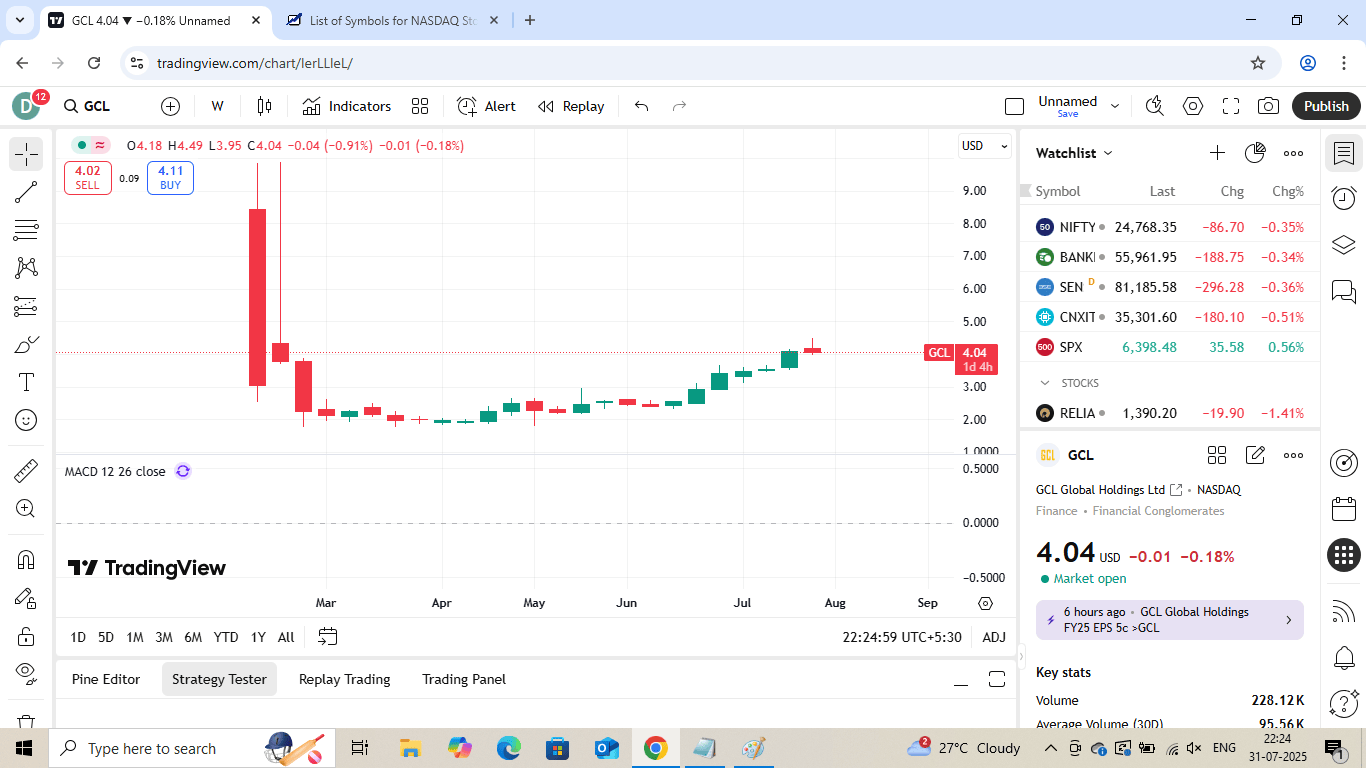The image size is (1366, 768).
Task: Click the go to date icon
Action: click(x=328, y=636)
